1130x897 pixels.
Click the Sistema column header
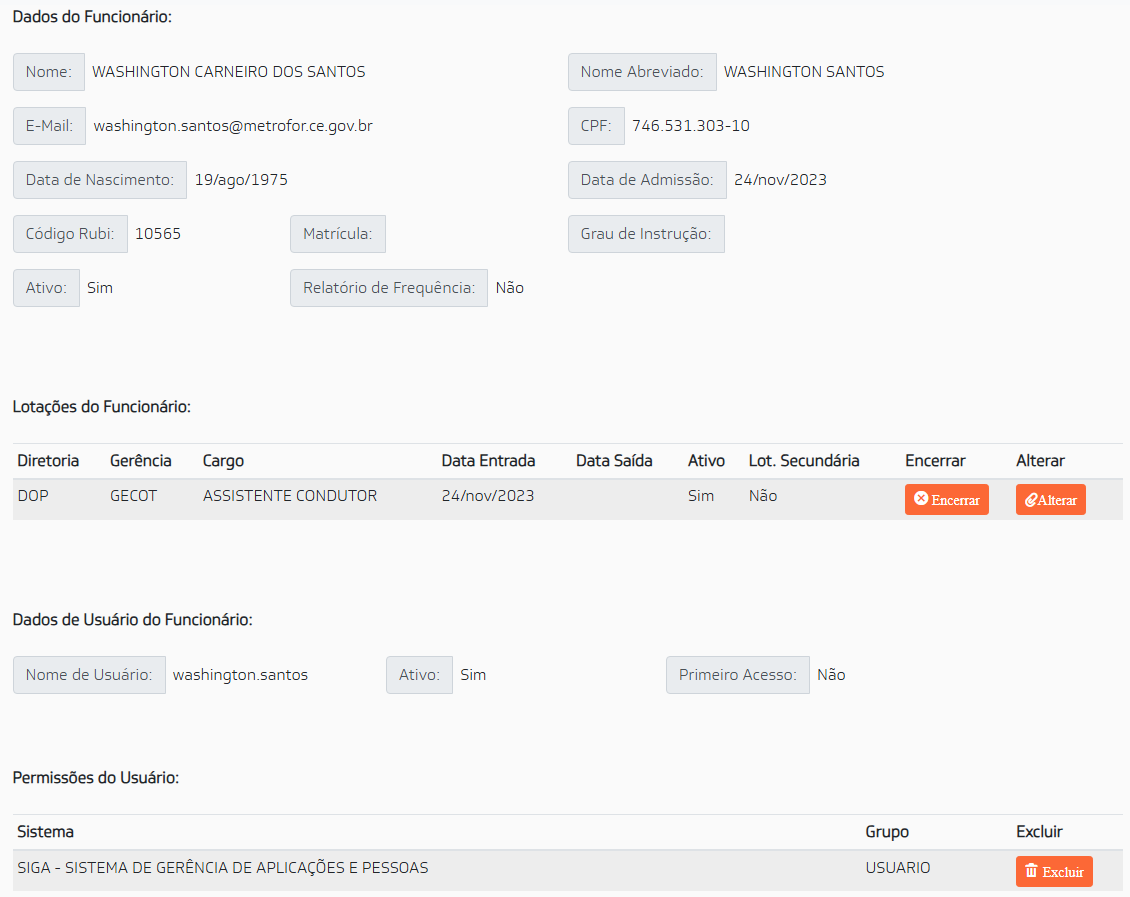pos(45,832)
